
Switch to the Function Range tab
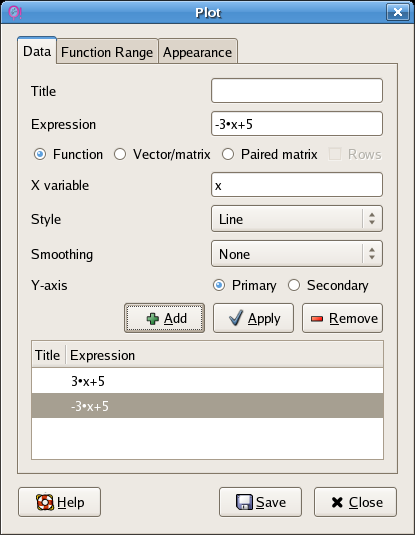point(107,52)
